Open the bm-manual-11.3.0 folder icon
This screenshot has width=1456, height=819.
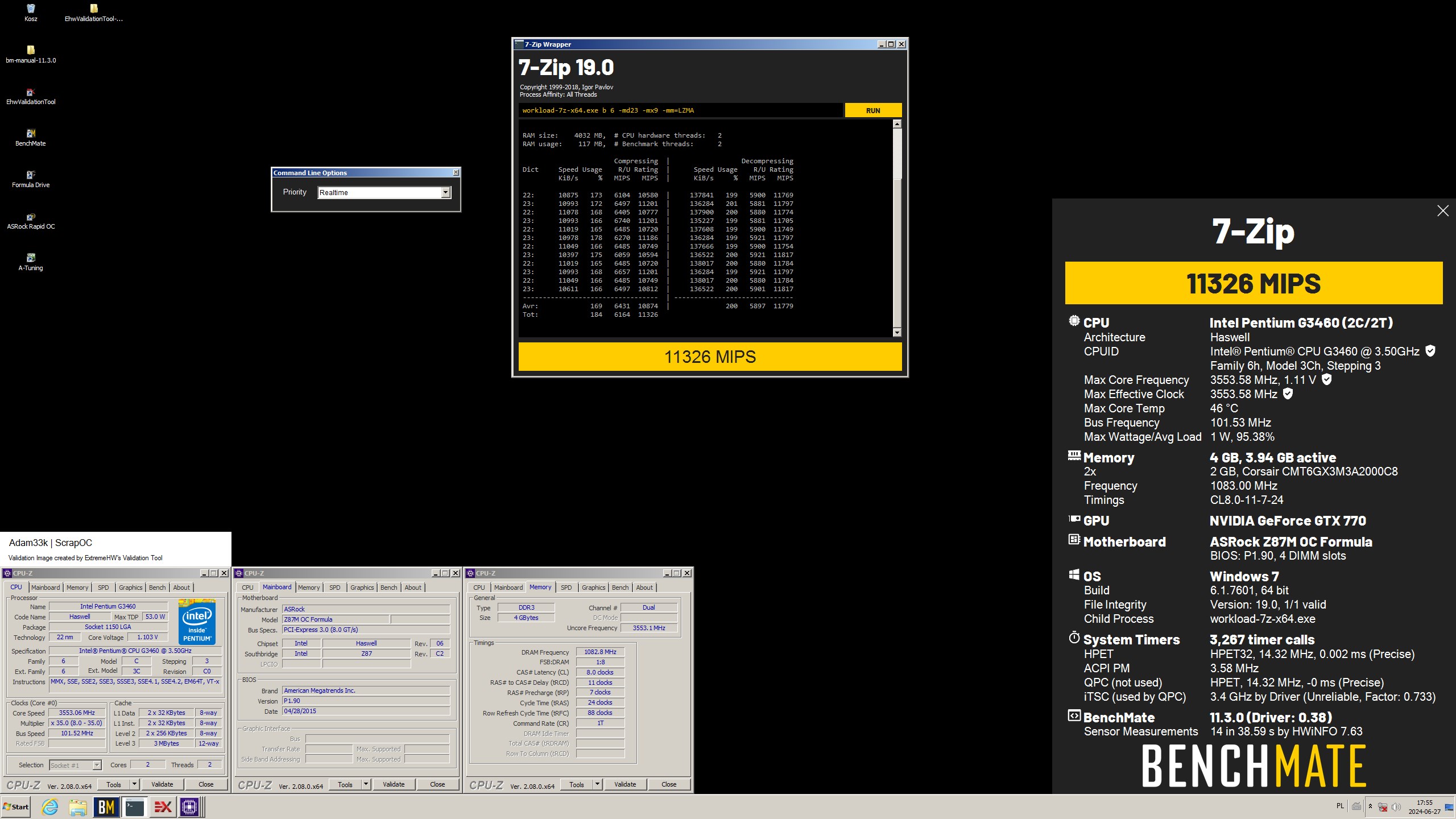click(x=31, y=54)
